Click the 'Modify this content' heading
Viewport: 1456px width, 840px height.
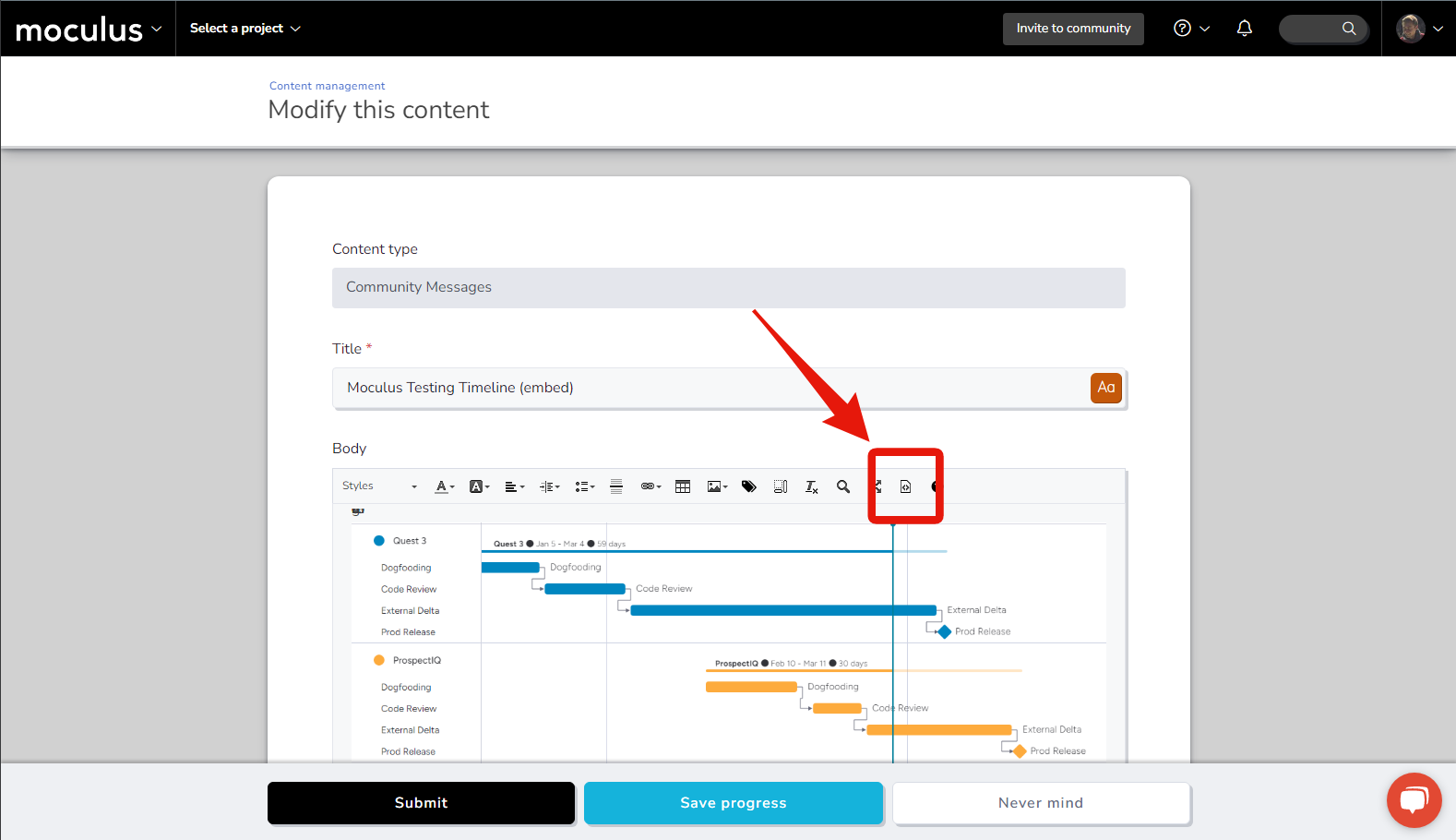click(x=378, y=110)
